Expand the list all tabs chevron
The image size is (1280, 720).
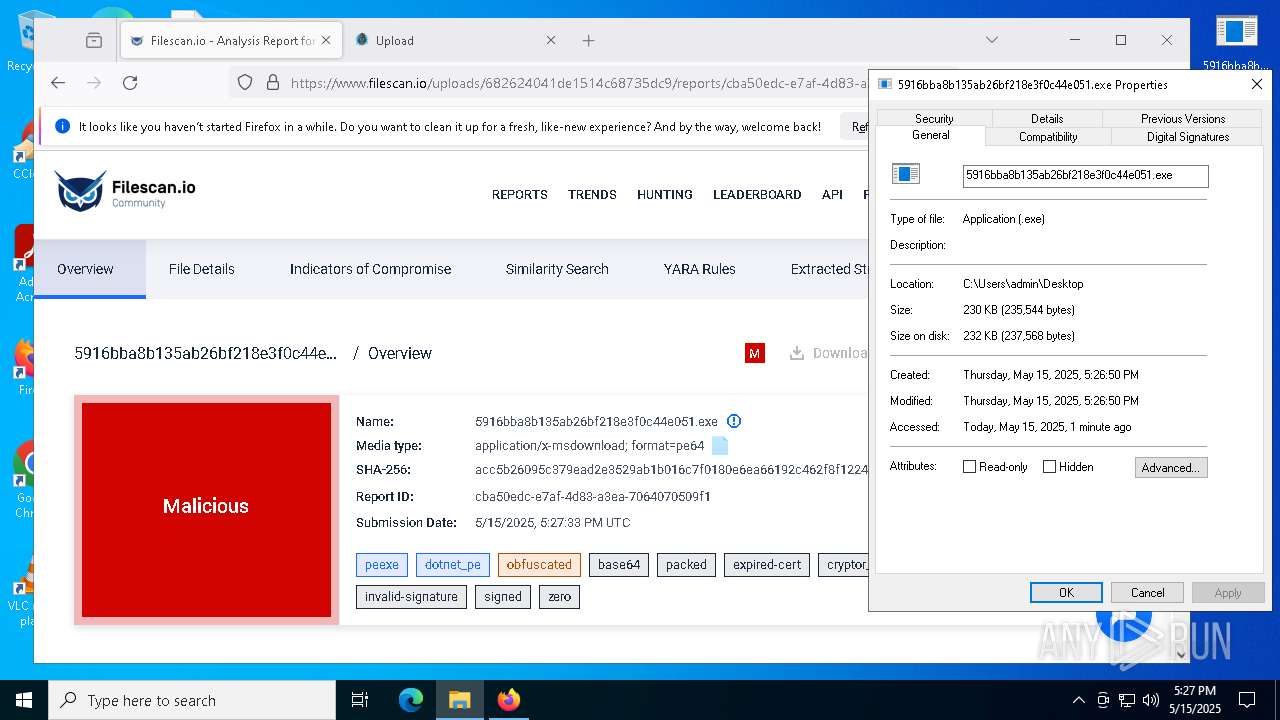[x=992, y=41]
